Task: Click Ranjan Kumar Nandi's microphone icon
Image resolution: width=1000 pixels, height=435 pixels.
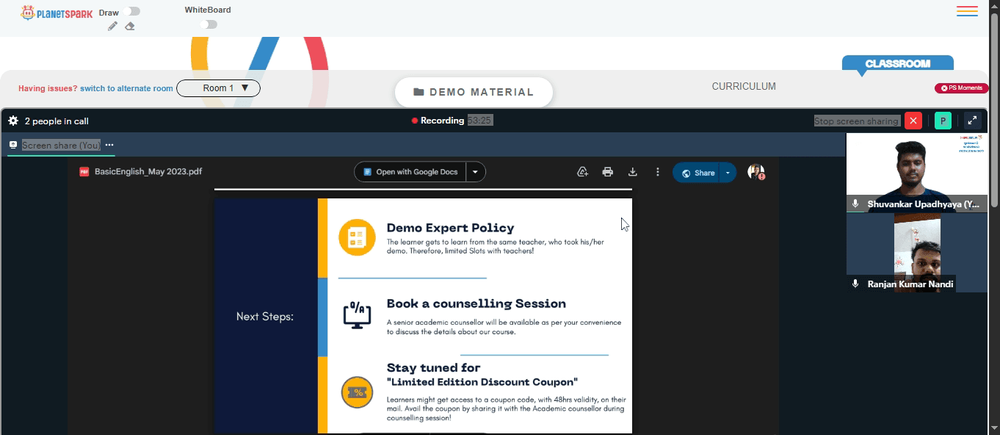Action: click(855, 284)
